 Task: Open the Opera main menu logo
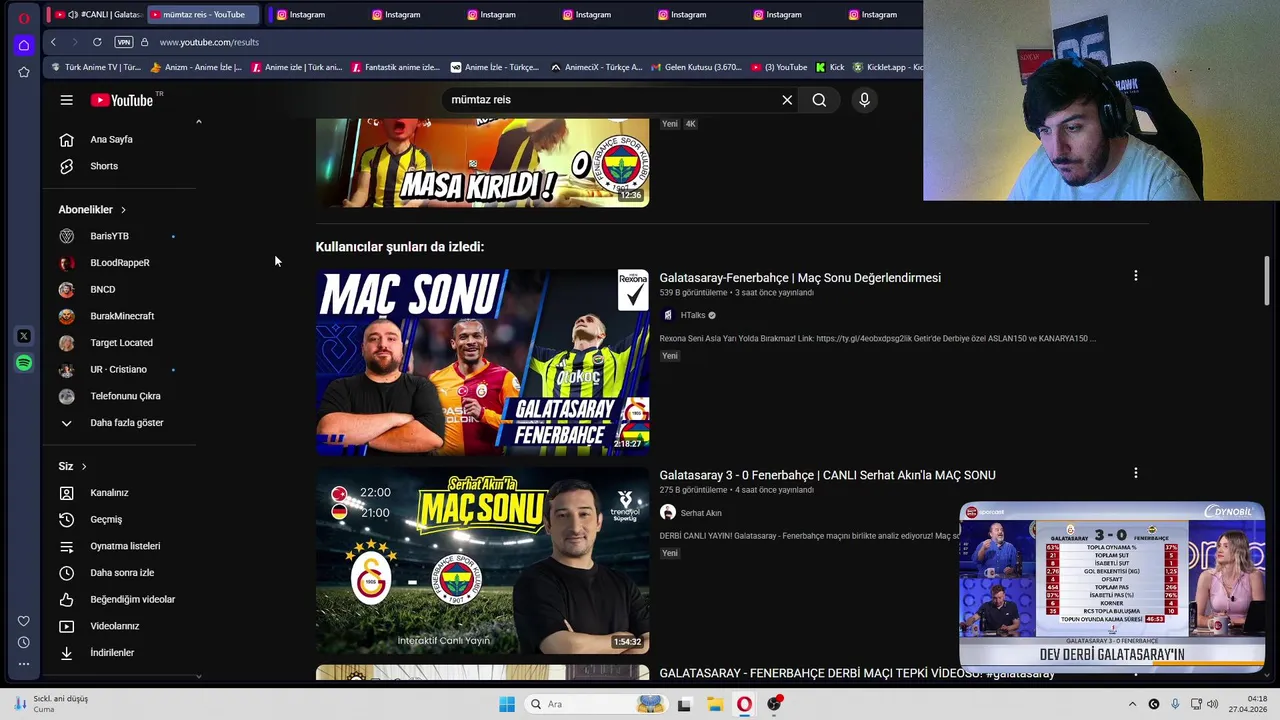[x=24, y=18]
